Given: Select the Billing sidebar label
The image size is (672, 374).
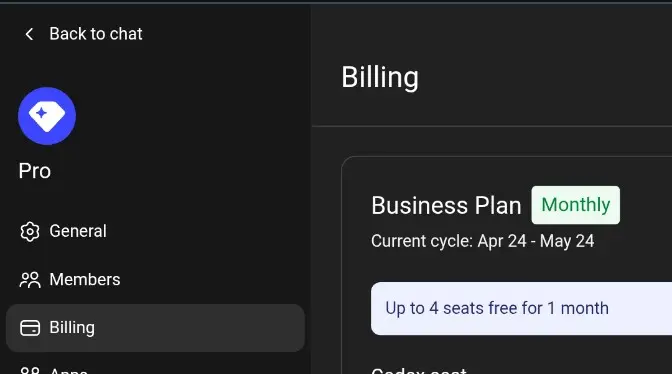Looking at the screenshot, I should point(72,328).
